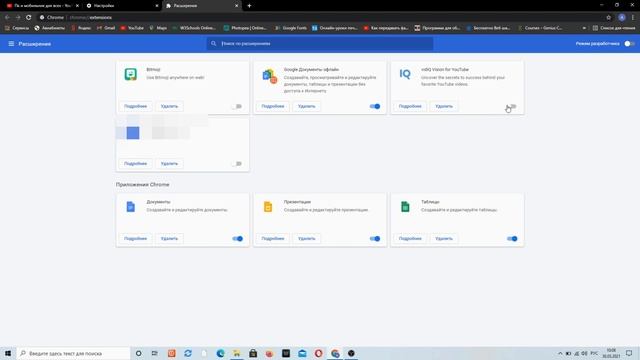This screenshot has height=360, width=640.
Task: Open Chrome from the taskbar
Action: pos(335,353)
